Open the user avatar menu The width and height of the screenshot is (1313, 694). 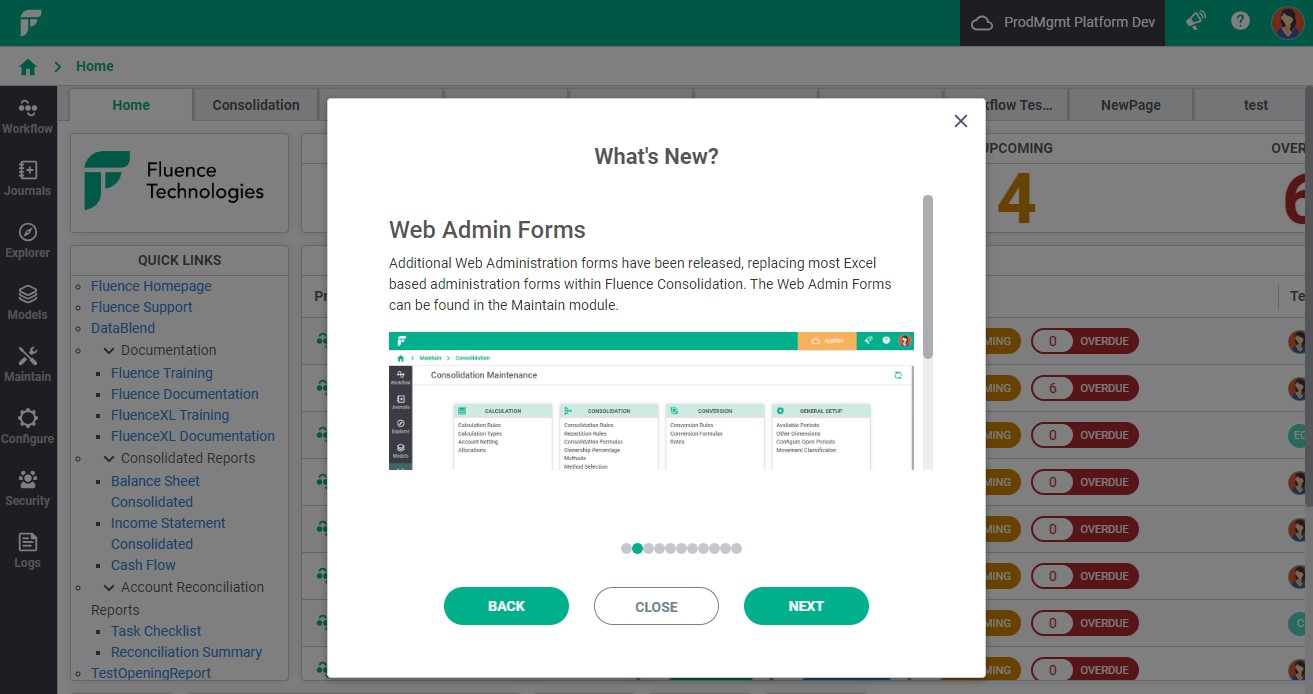pos(1287,22)
